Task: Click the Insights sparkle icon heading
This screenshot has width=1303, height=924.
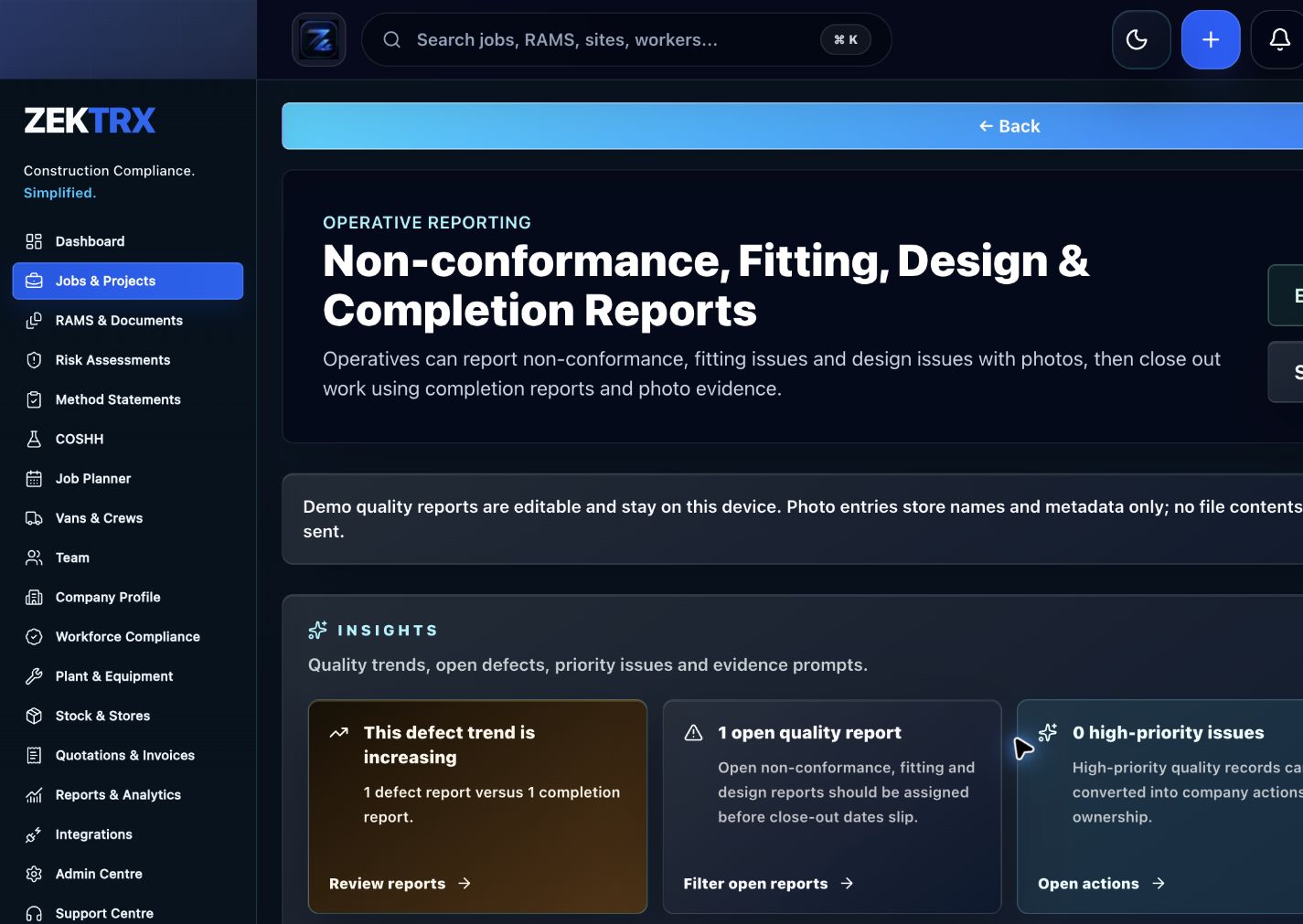Action: point(317,630)
